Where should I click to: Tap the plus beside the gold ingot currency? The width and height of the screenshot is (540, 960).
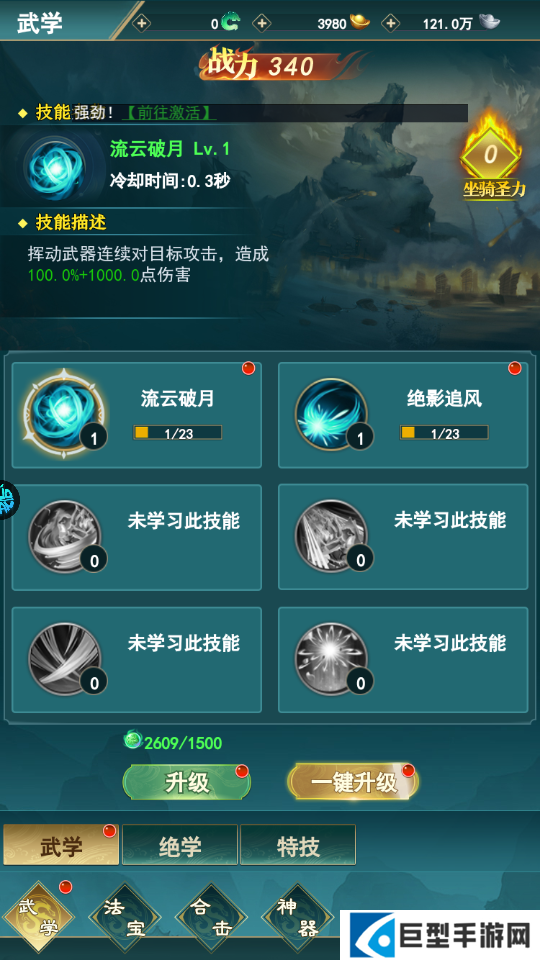[261, 23]
